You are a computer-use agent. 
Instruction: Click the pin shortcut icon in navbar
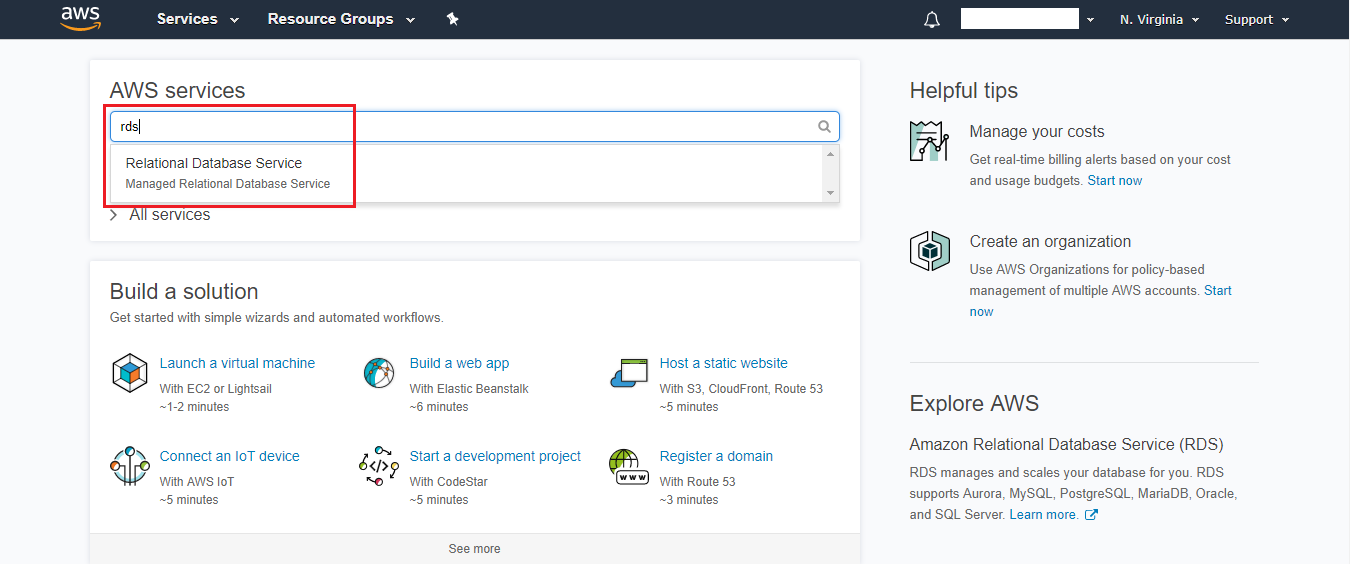[x=452, y=19]
